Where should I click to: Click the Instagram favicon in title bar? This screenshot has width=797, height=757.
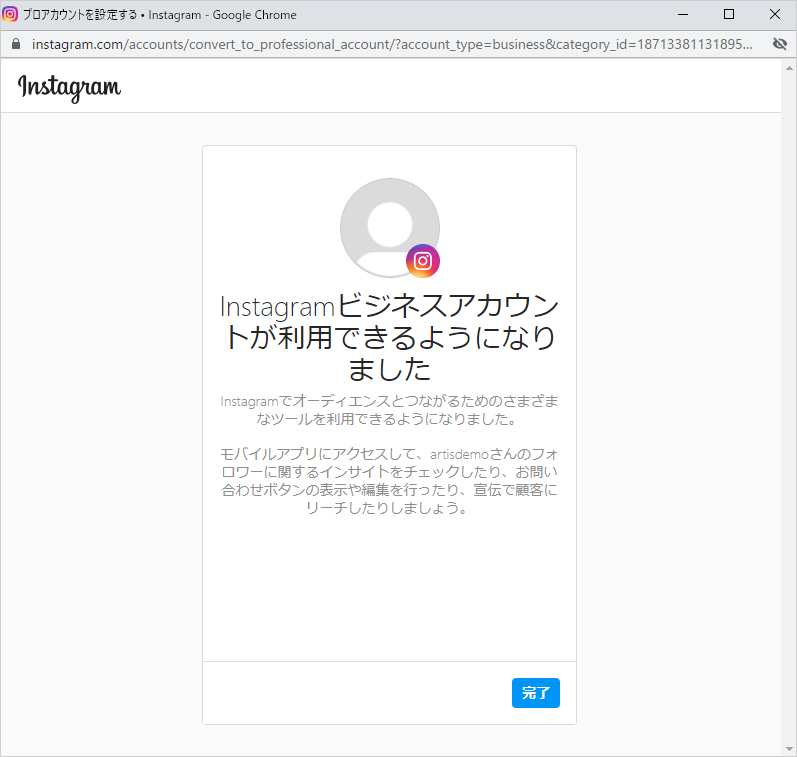click(x=10, y=14)
